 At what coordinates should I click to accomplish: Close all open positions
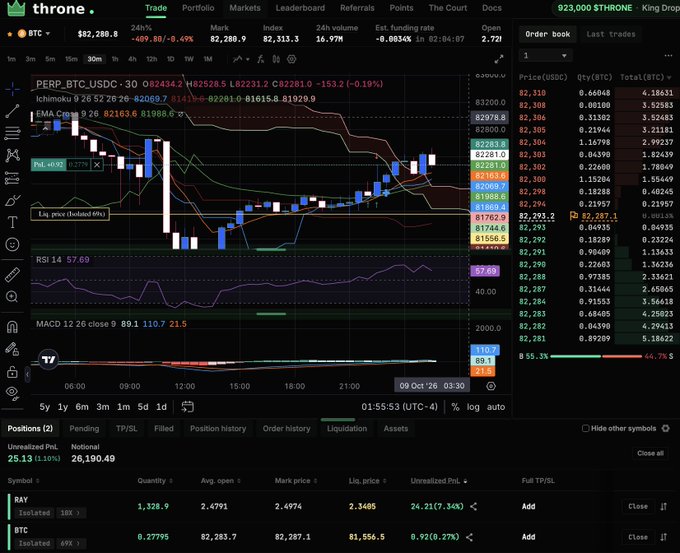(x=650, y=453)
